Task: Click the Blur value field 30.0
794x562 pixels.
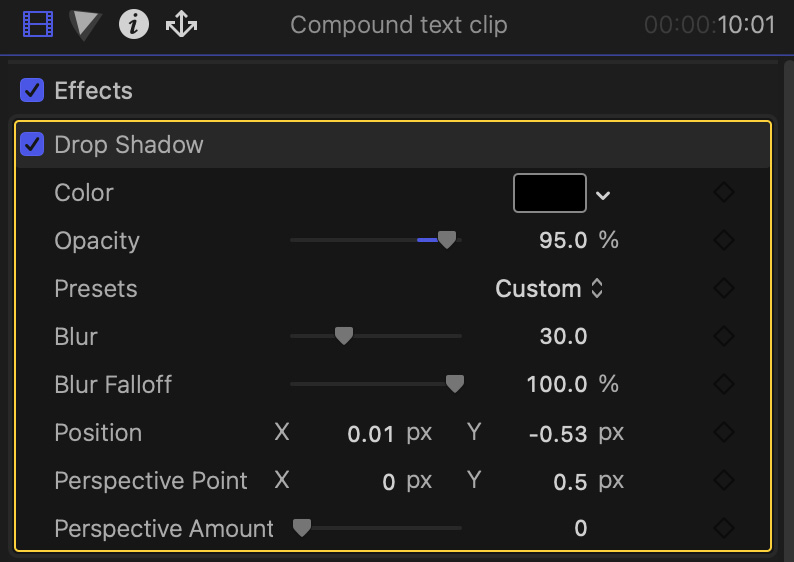Action: [563, 337]
